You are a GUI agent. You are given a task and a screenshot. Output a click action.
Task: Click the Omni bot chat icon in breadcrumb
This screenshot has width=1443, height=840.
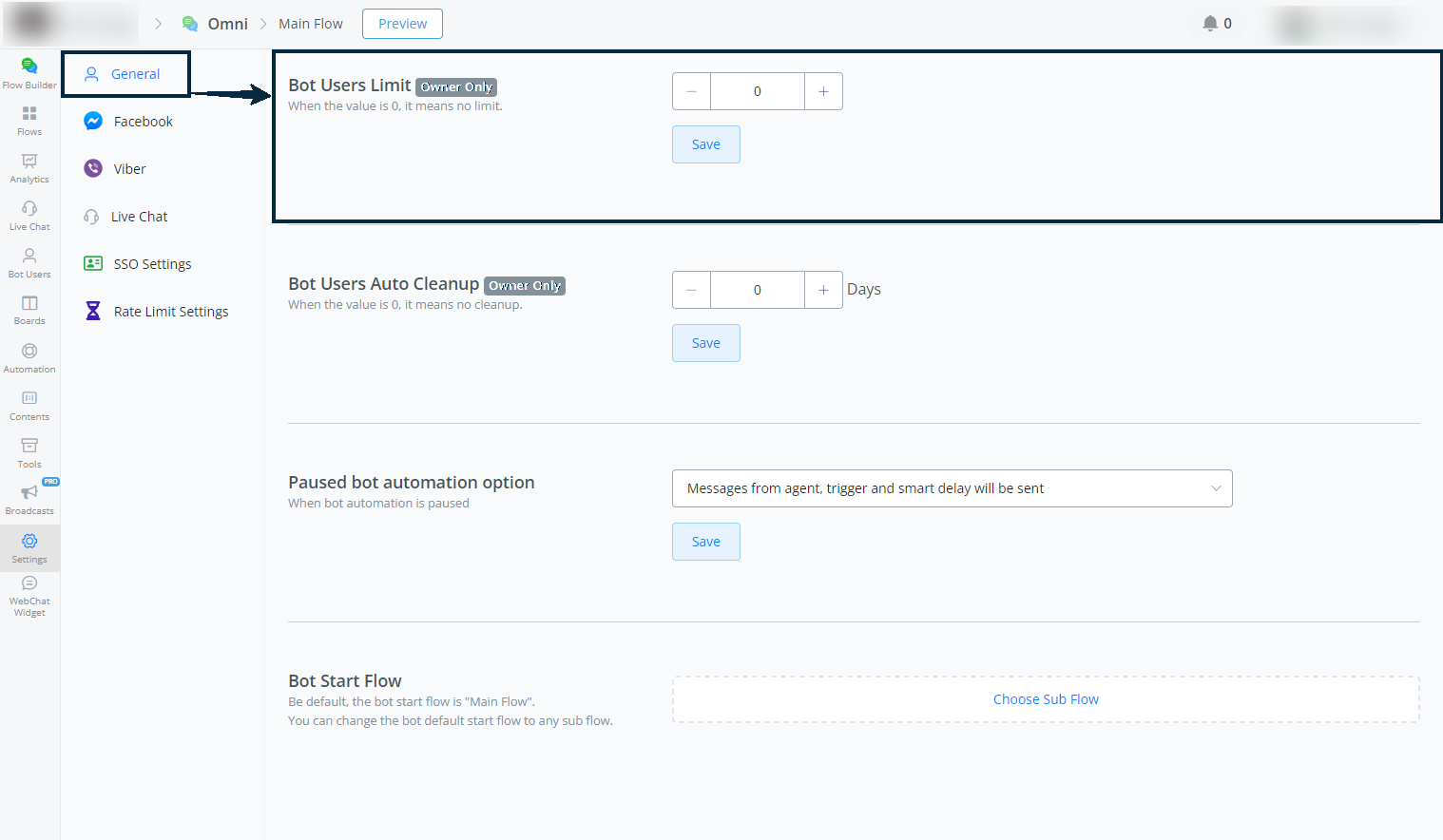pyautogui.click(x=190, y=24)
